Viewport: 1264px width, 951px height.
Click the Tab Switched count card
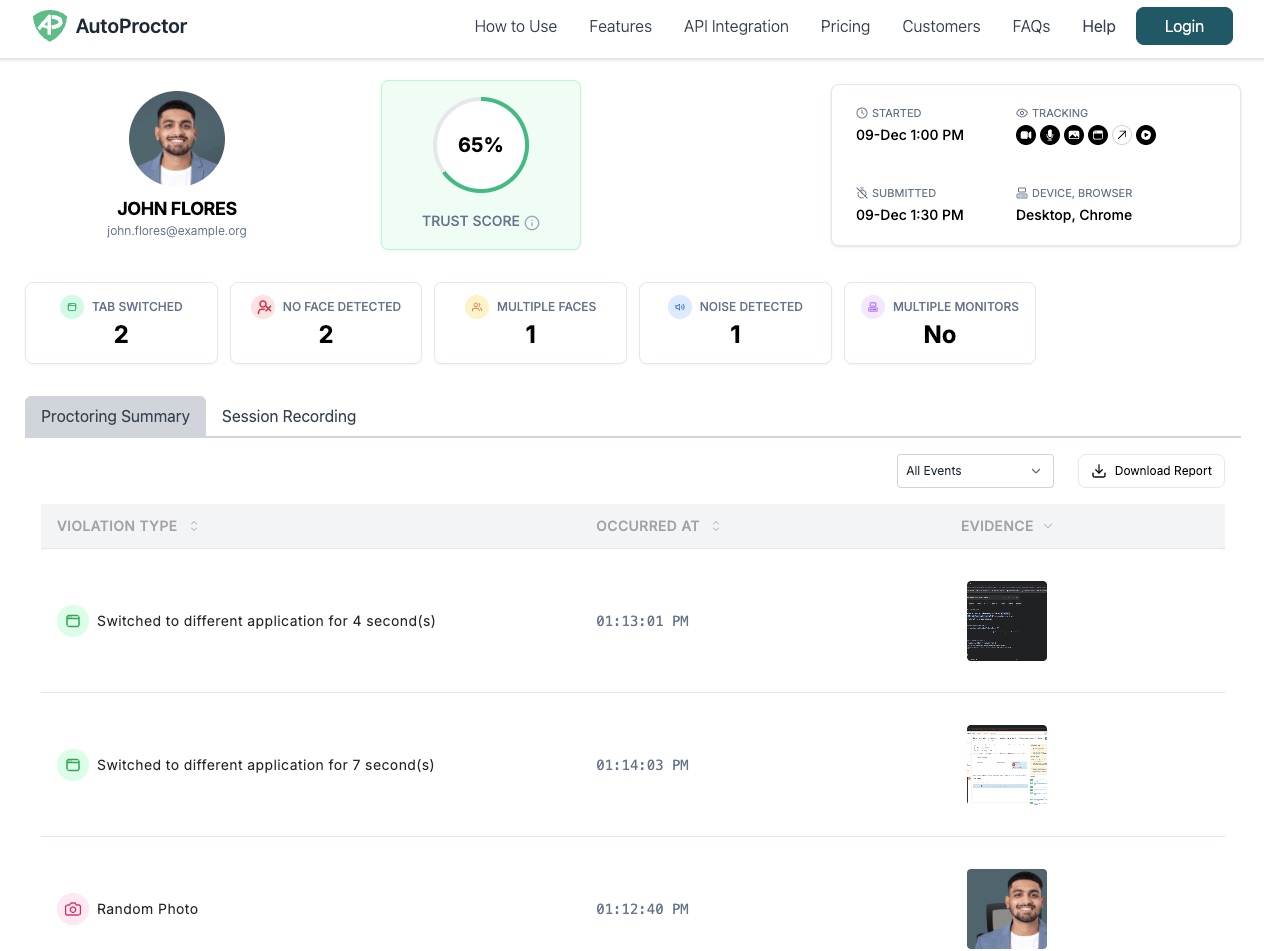121,323
